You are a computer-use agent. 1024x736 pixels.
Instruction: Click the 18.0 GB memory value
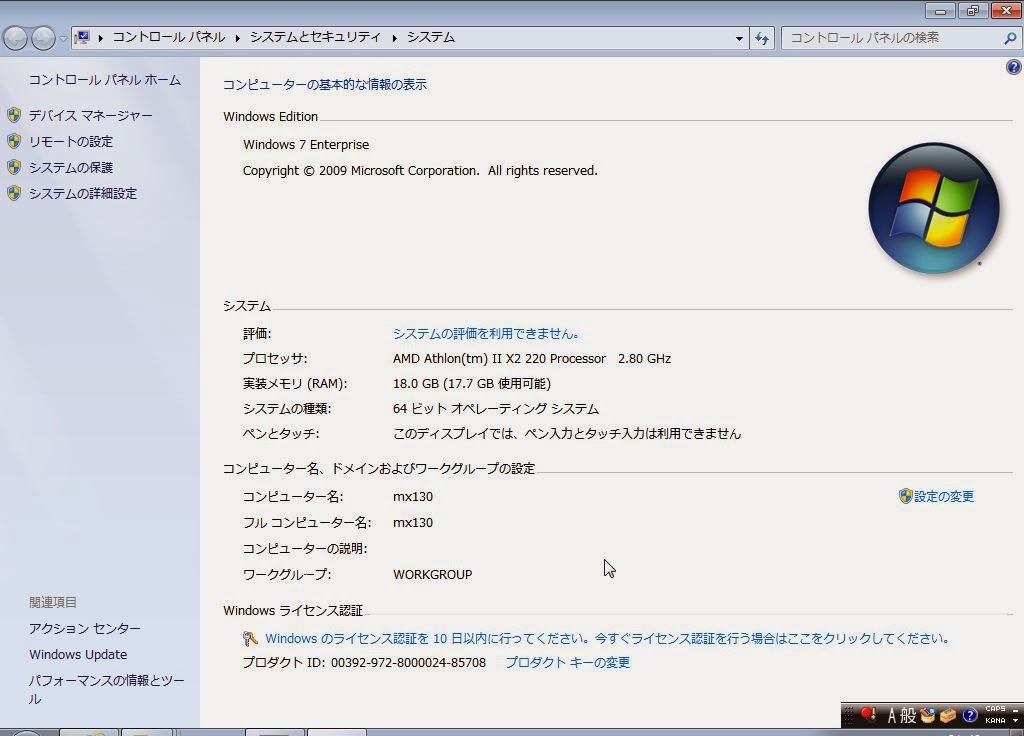point(472,383)
